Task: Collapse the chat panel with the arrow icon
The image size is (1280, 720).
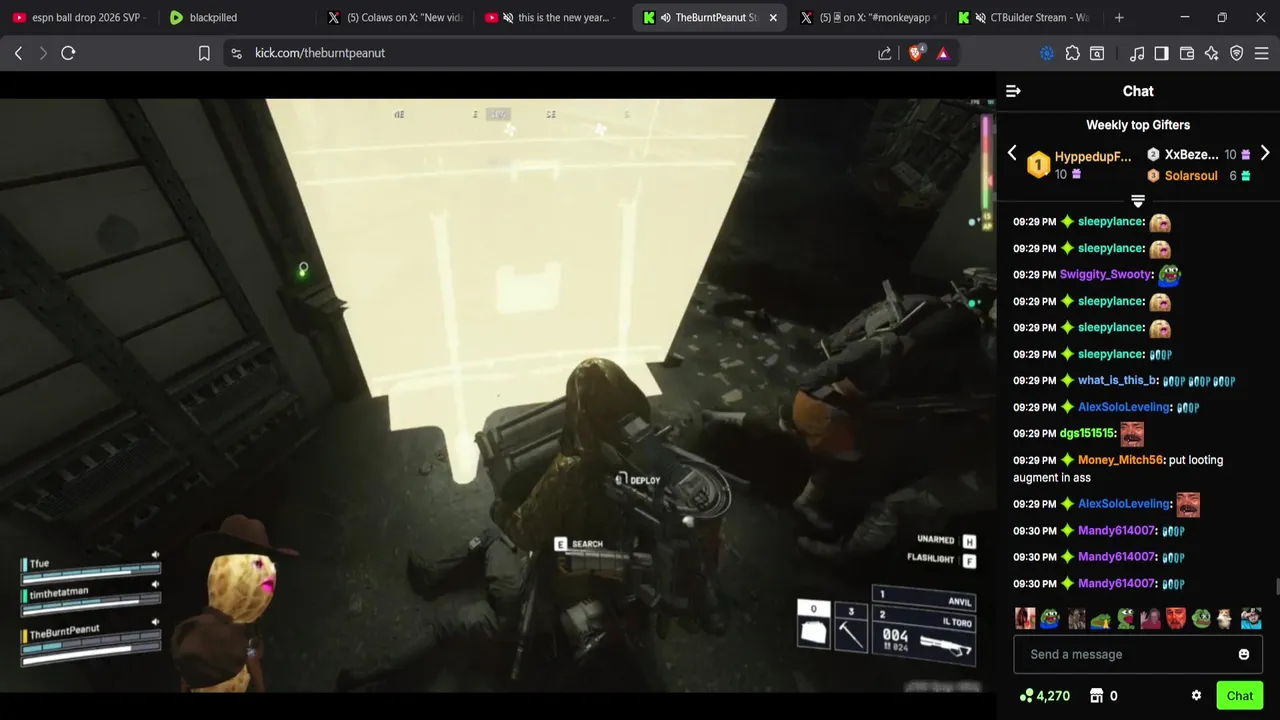Action: tap(1013, 91)
